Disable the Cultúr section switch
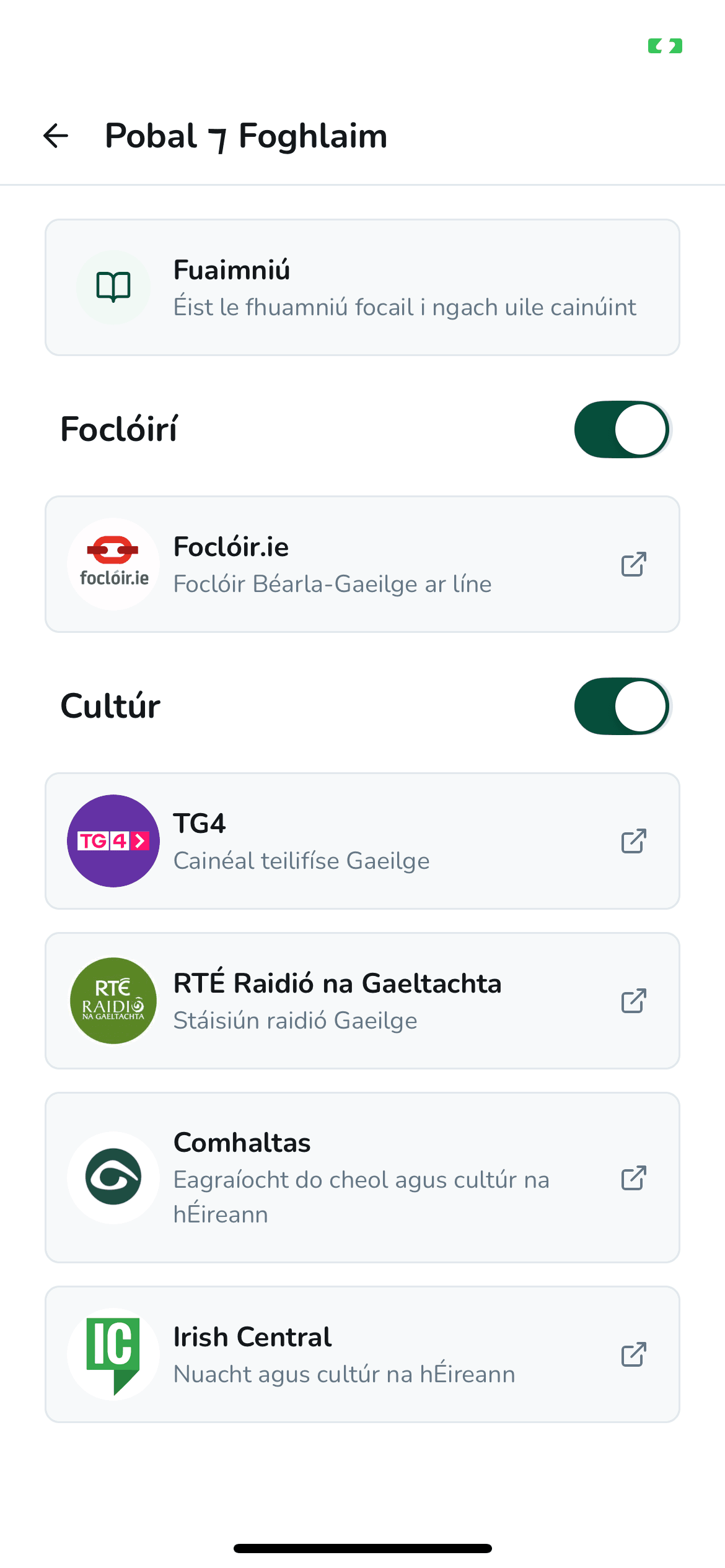Viewport: 725px width, 1568px height. pyautogui.click(x=622, y=707)
